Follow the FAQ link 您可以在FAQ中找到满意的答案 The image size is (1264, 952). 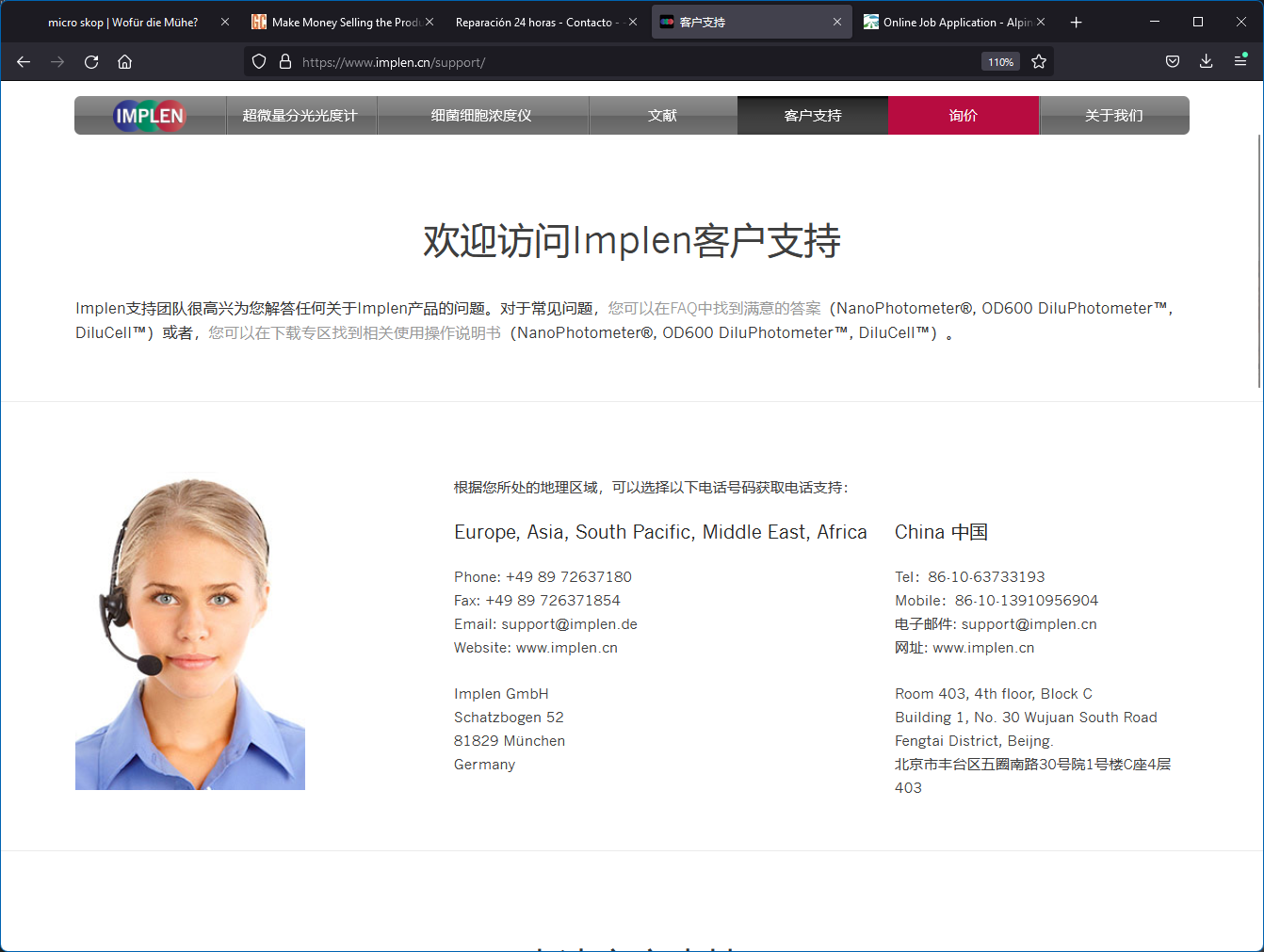point(714,308)
